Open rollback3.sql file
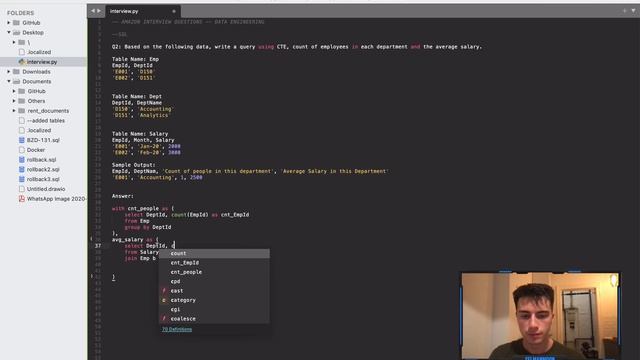 coord(43,179)
